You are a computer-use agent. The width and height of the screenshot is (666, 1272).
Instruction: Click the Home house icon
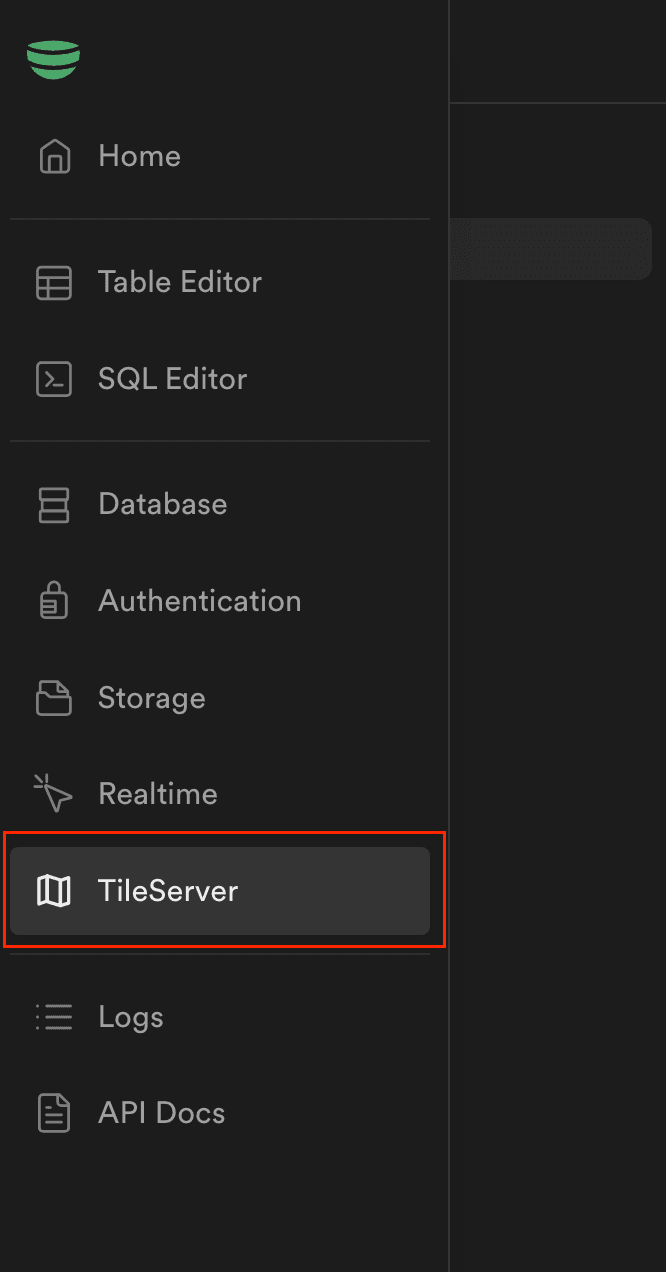click(x=54, y=157)
